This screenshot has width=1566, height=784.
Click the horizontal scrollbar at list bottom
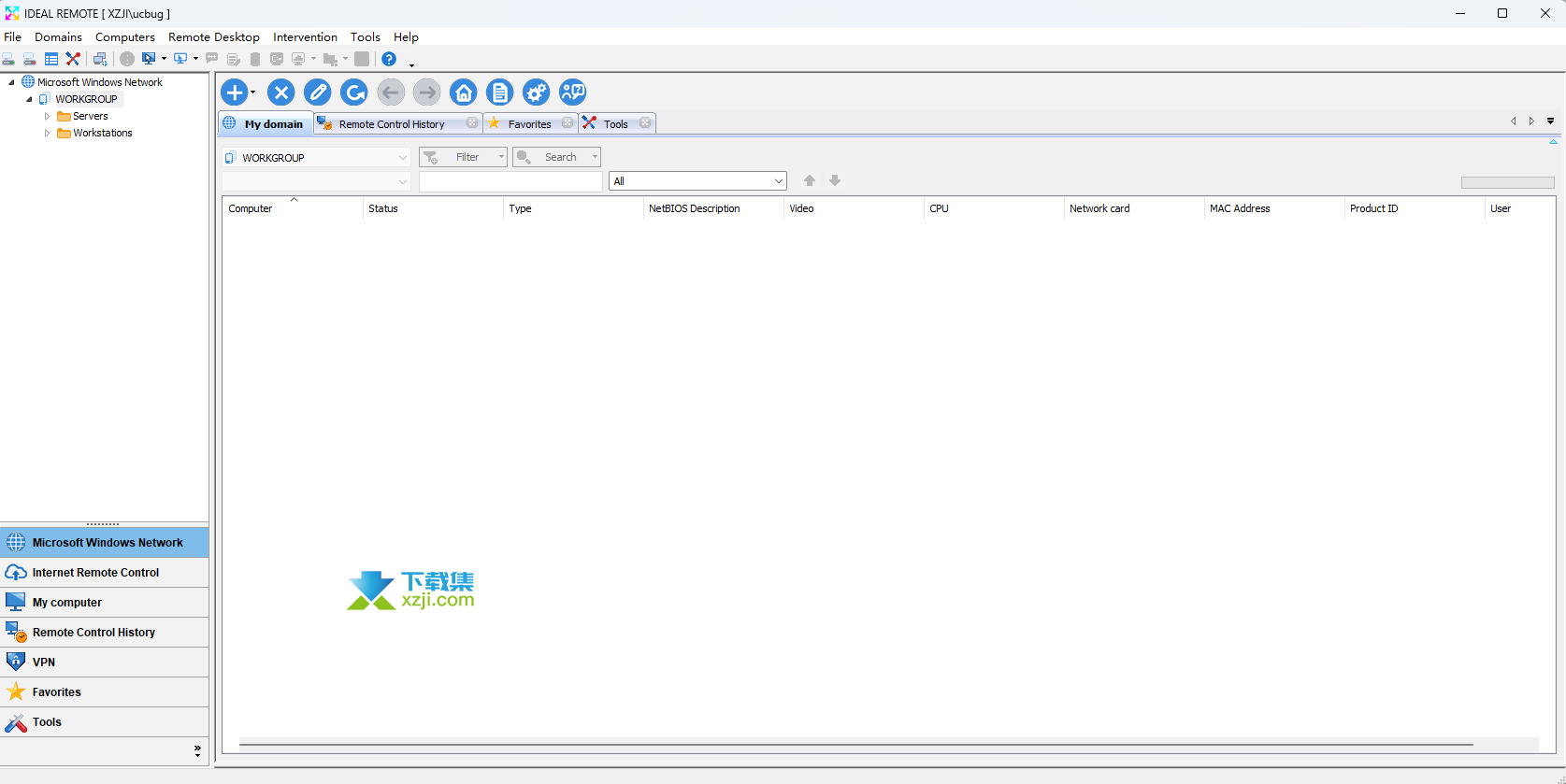[856, 745]
